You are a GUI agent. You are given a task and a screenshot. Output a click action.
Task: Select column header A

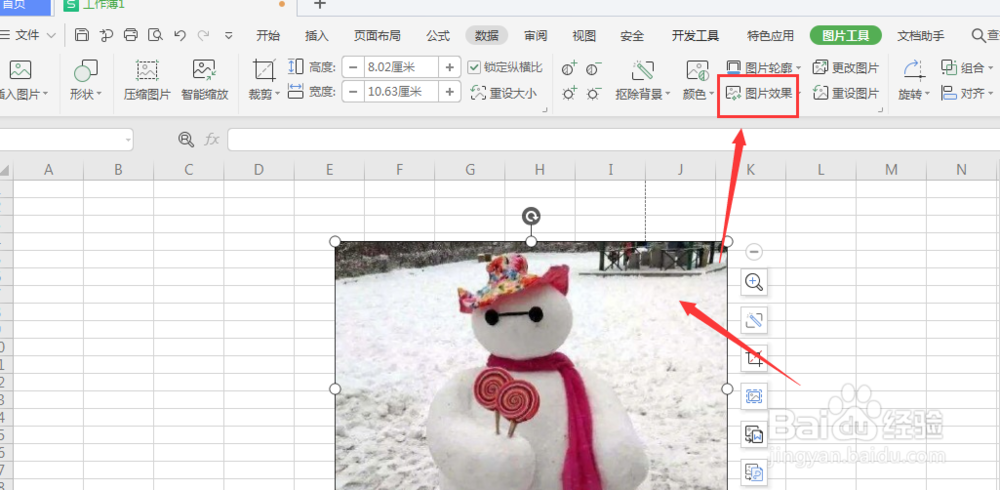point(48,170)
